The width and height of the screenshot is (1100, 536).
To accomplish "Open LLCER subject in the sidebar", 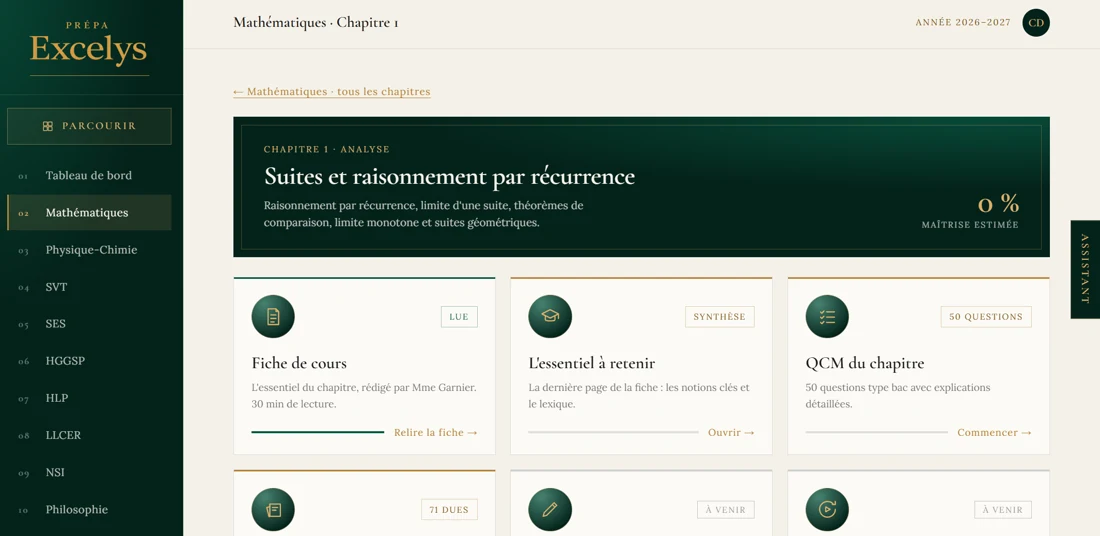I will (x=89, y=435).
